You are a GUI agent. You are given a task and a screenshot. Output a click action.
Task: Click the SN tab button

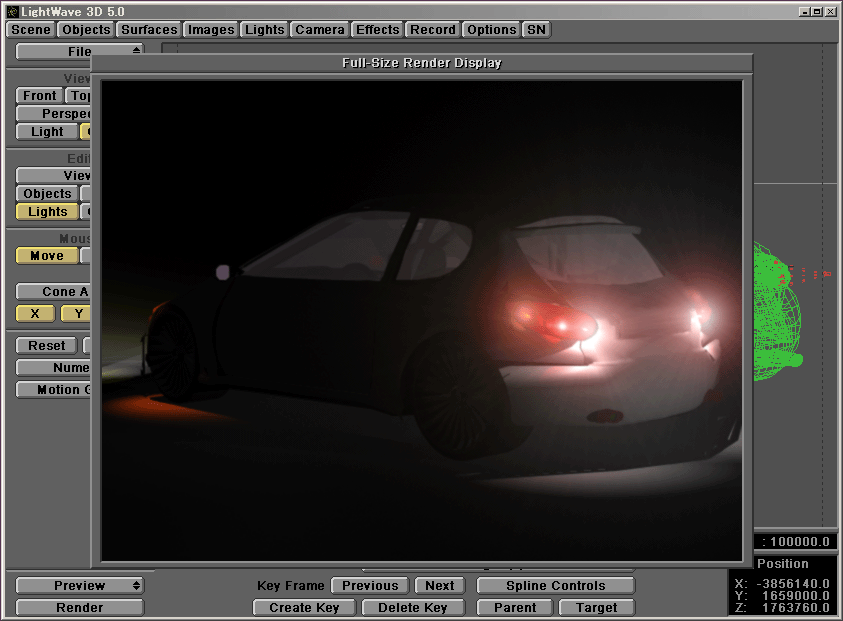click(537, 30)
